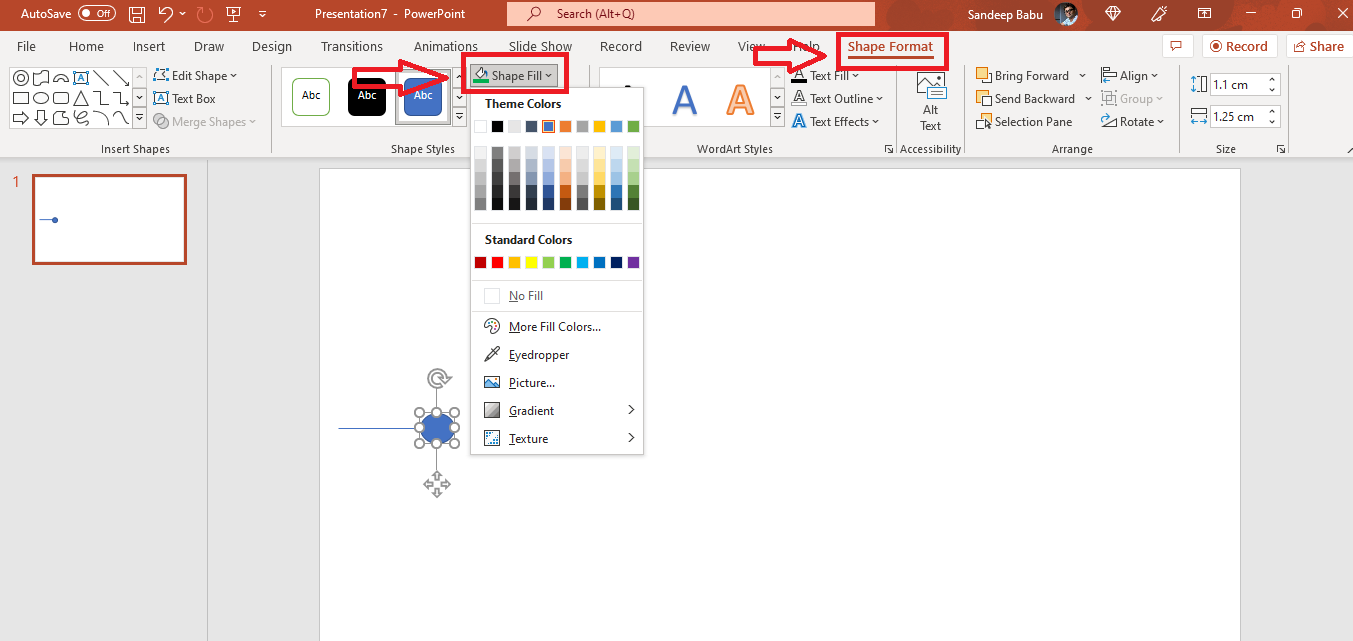Viewport: 1353px width, 641px height.
Task: Open Customize Quick Access Toolbar dropdown
Action: [x=262, y=14]
